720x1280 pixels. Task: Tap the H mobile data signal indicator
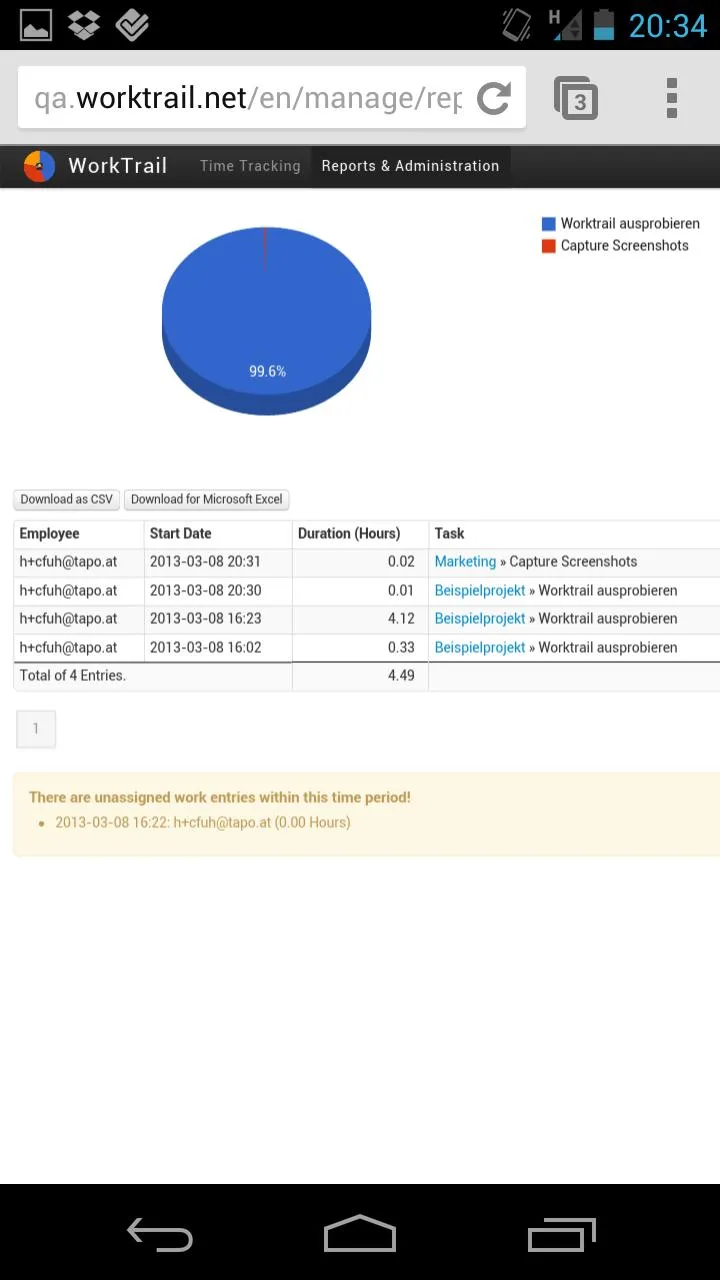[x=565, y=25]
